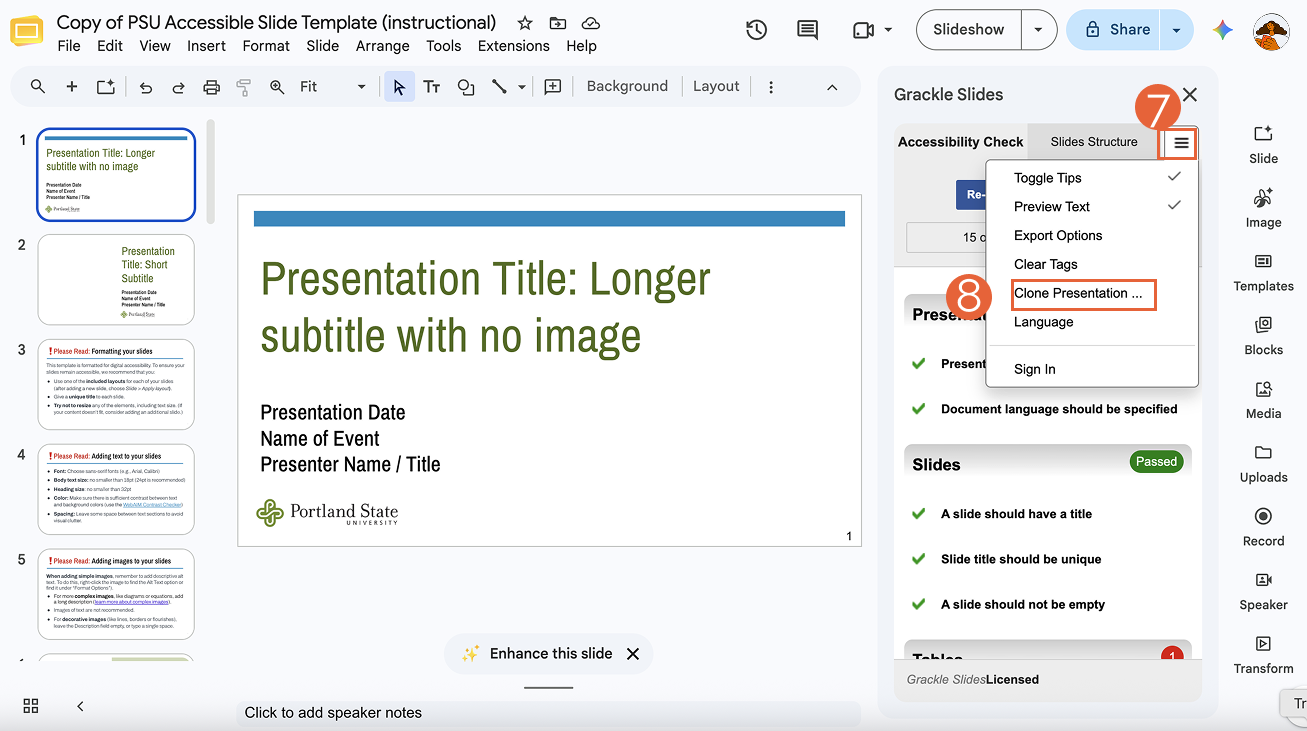Switch to the Slides Structure tab

click(1094, 142)
